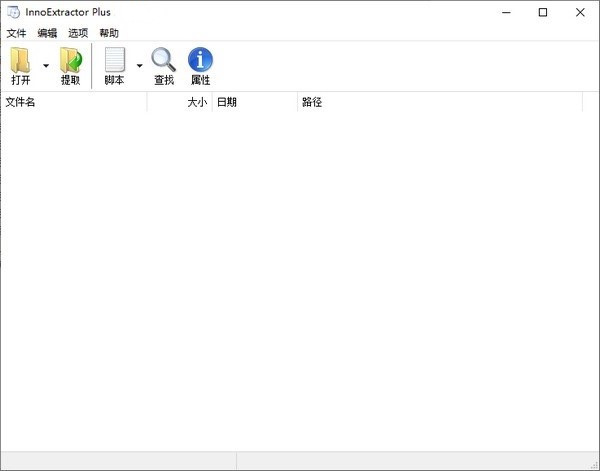This screenshot has height=471, width=600.
Task: Sort by the 路径 column header
Action: (440, 102)
